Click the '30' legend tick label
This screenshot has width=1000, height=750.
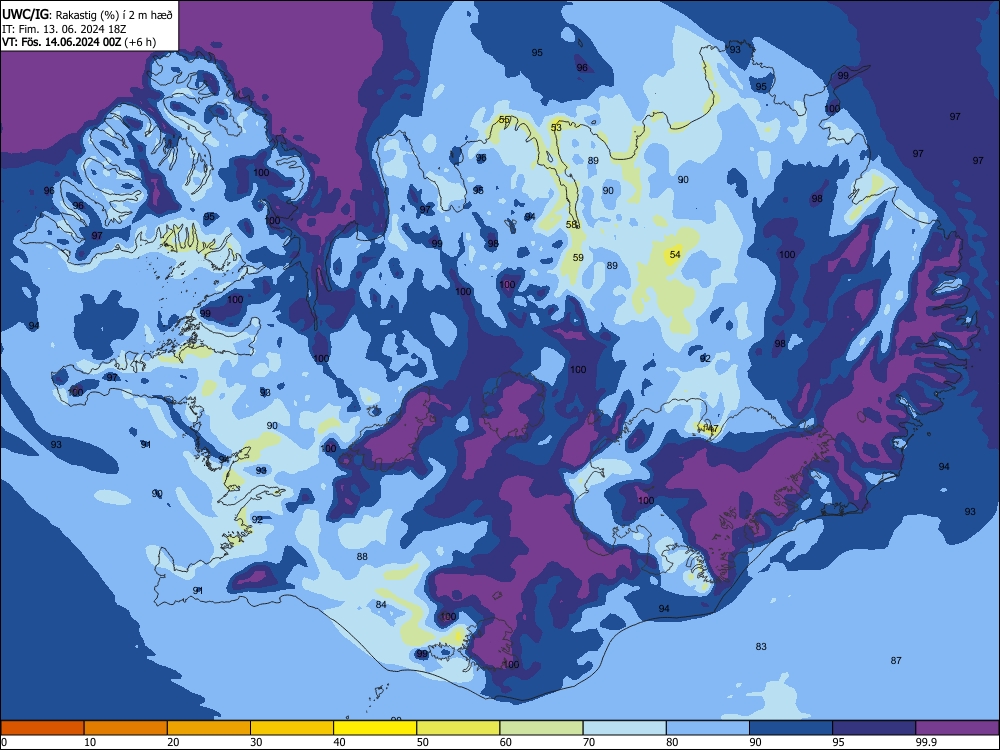click(256, 742)
